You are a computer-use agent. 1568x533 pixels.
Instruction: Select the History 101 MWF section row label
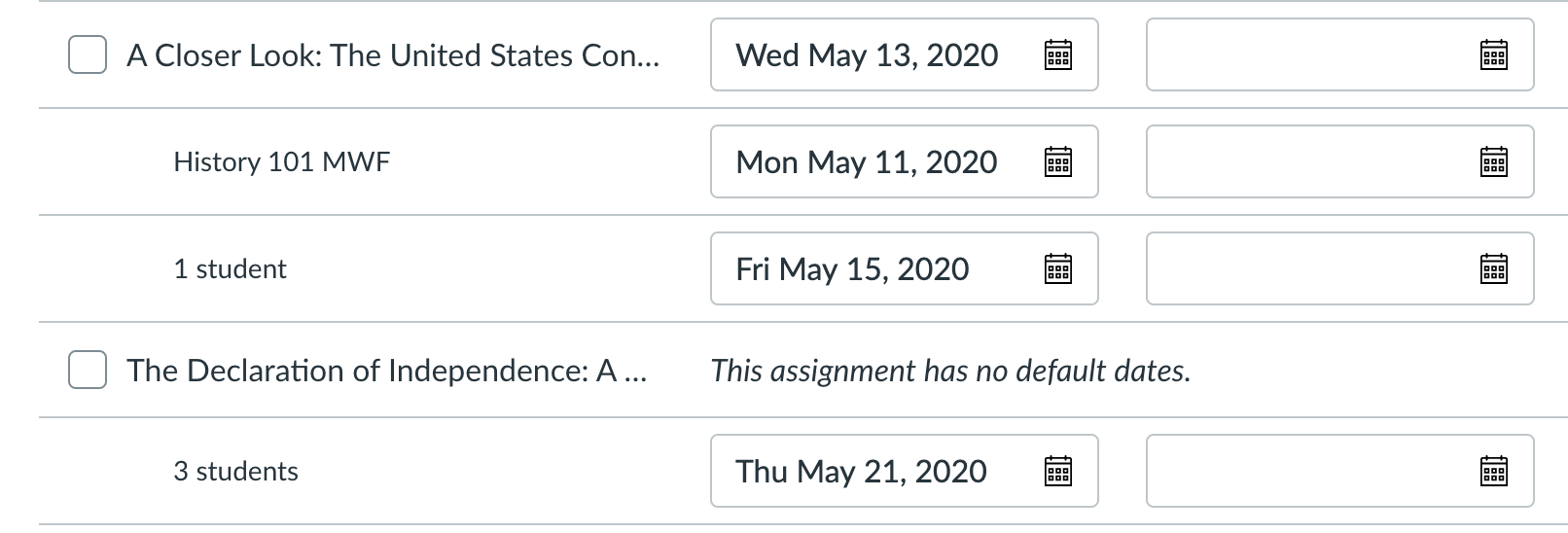(x=281, y=161)
